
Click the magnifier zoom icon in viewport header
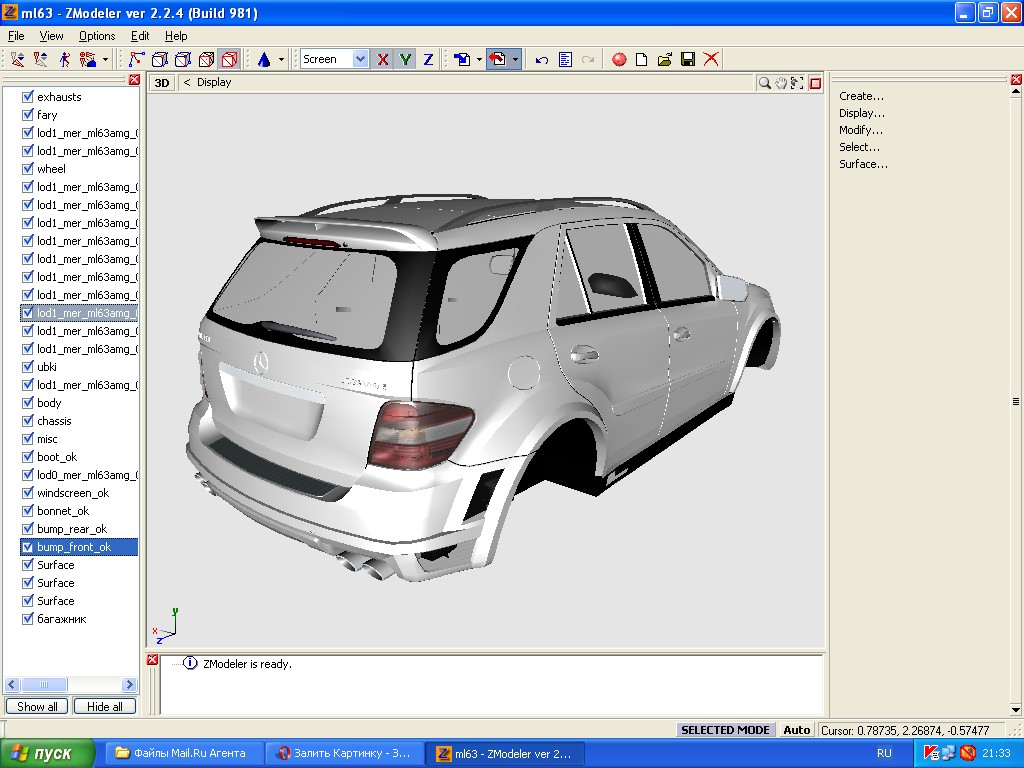764,83
